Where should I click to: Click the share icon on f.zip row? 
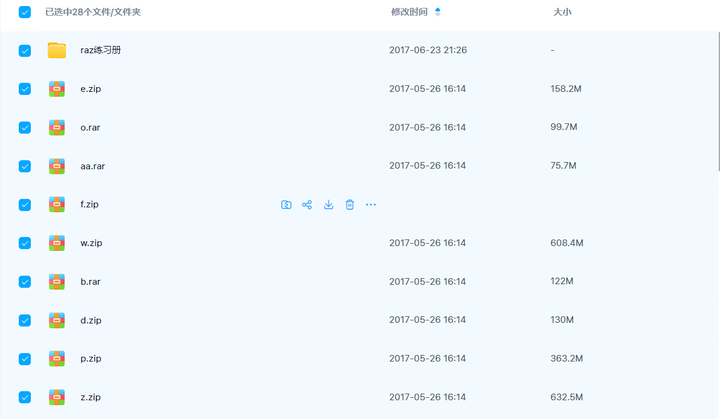coord(307,204)
